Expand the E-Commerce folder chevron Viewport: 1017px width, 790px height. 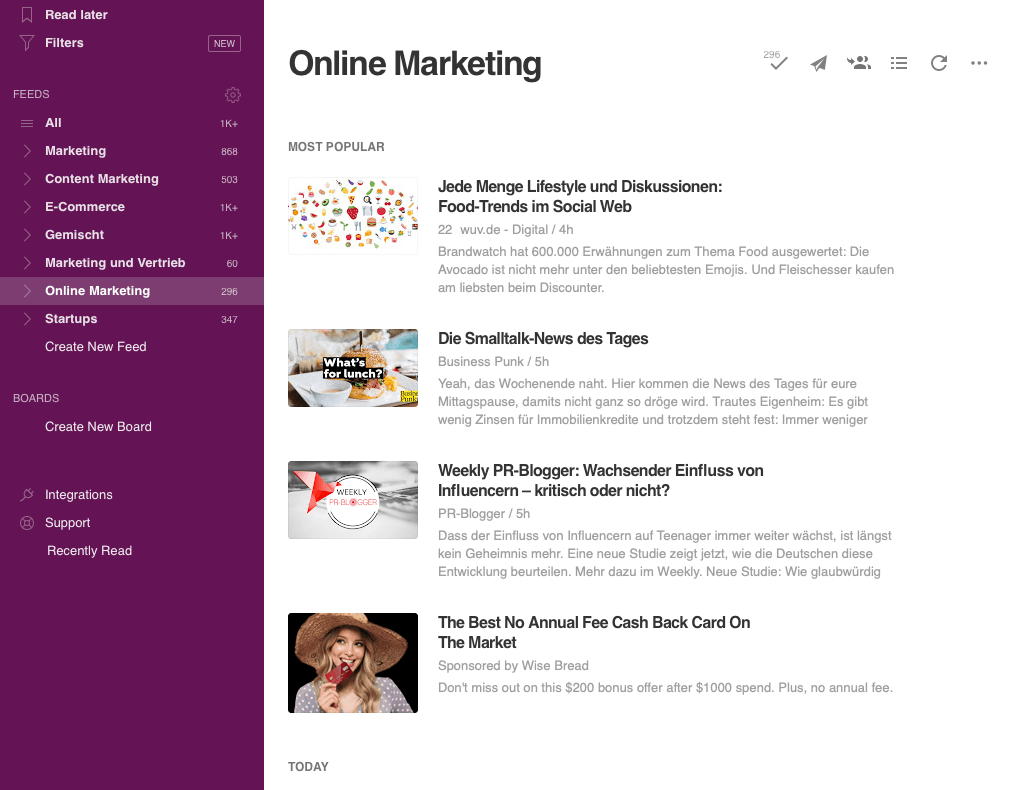coord(27,207)
